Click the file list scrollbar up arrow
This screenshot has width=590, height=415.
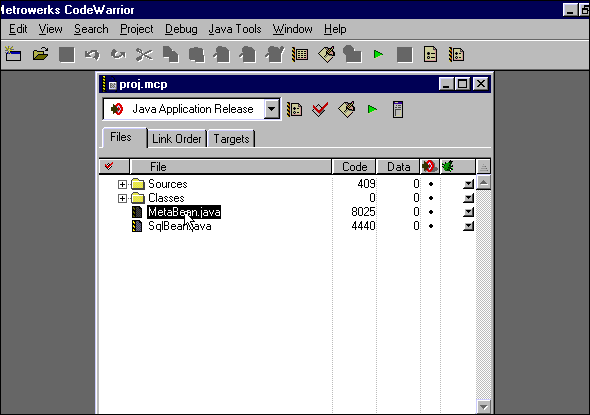[x=484, y=183]
